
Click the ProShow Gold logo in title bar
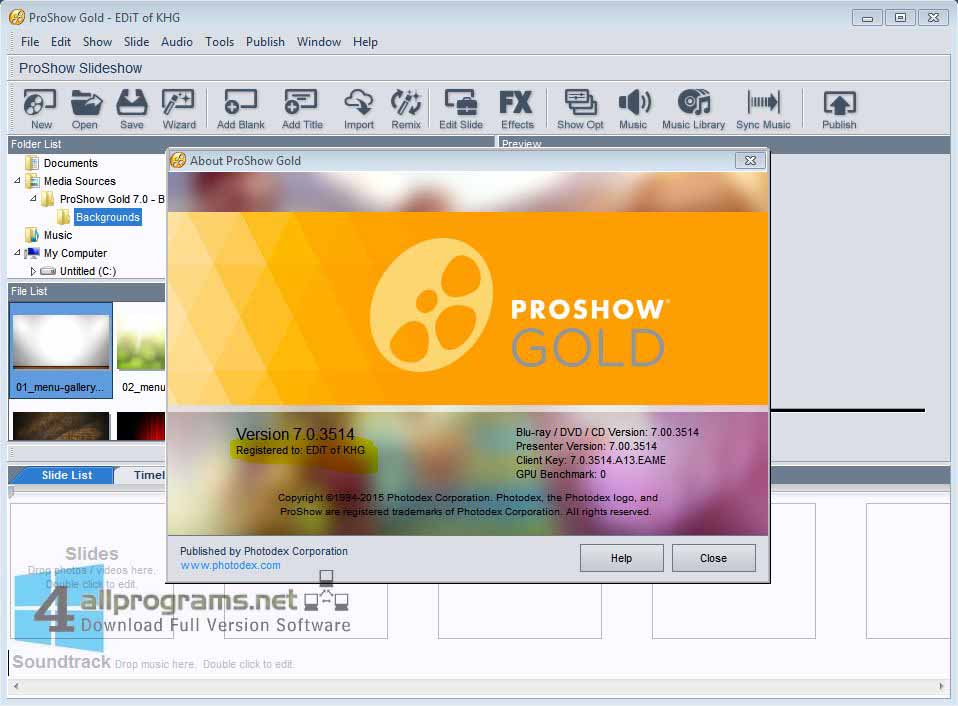point(17,17)
